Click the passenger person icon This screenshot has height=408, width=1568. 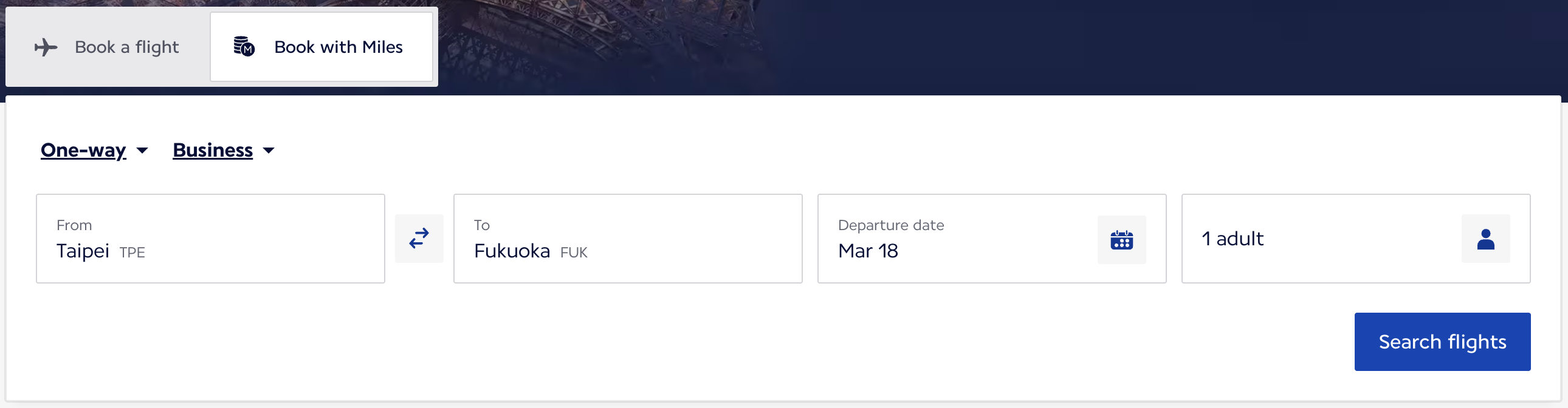[x=1485, y=239]
